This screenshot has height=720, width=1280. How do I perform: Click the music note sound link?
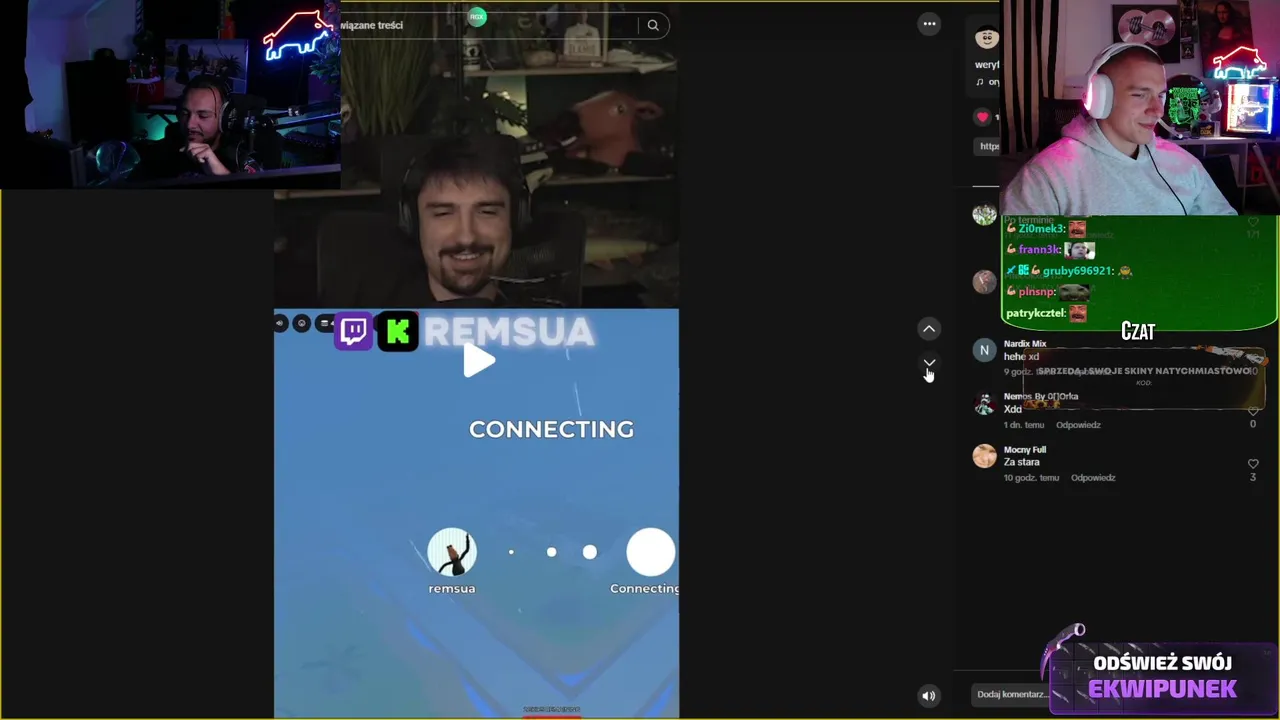[987, 82]
